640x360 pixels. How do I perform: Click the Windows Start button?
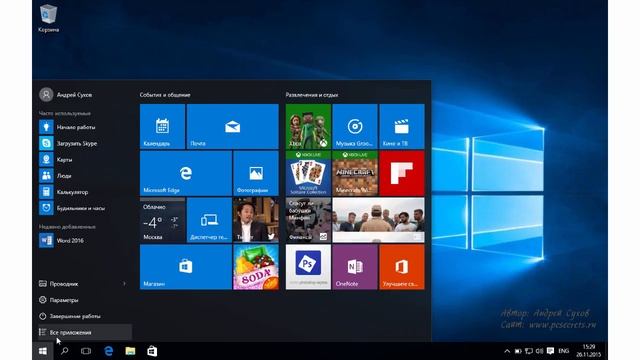pyautogui.click(x=42, y=351)
